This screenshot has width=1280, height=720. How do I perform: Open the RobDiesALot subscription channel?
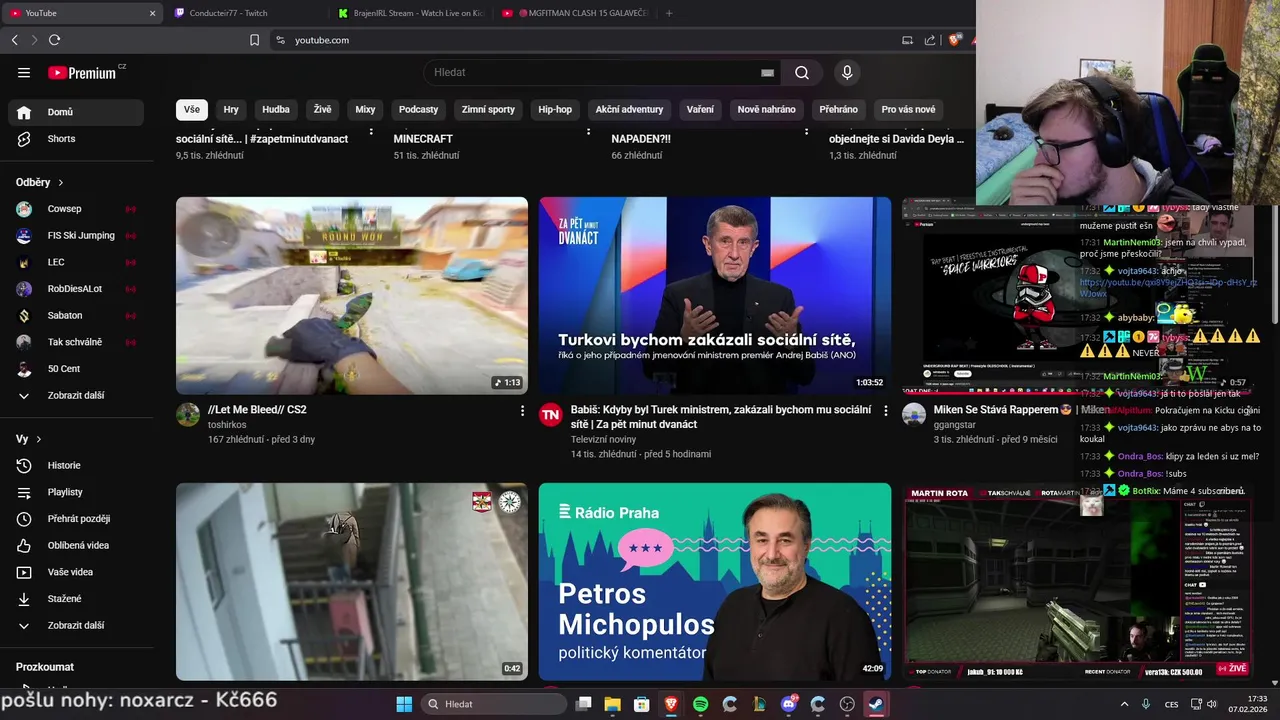pyautogui.click(x=76, y=289)
